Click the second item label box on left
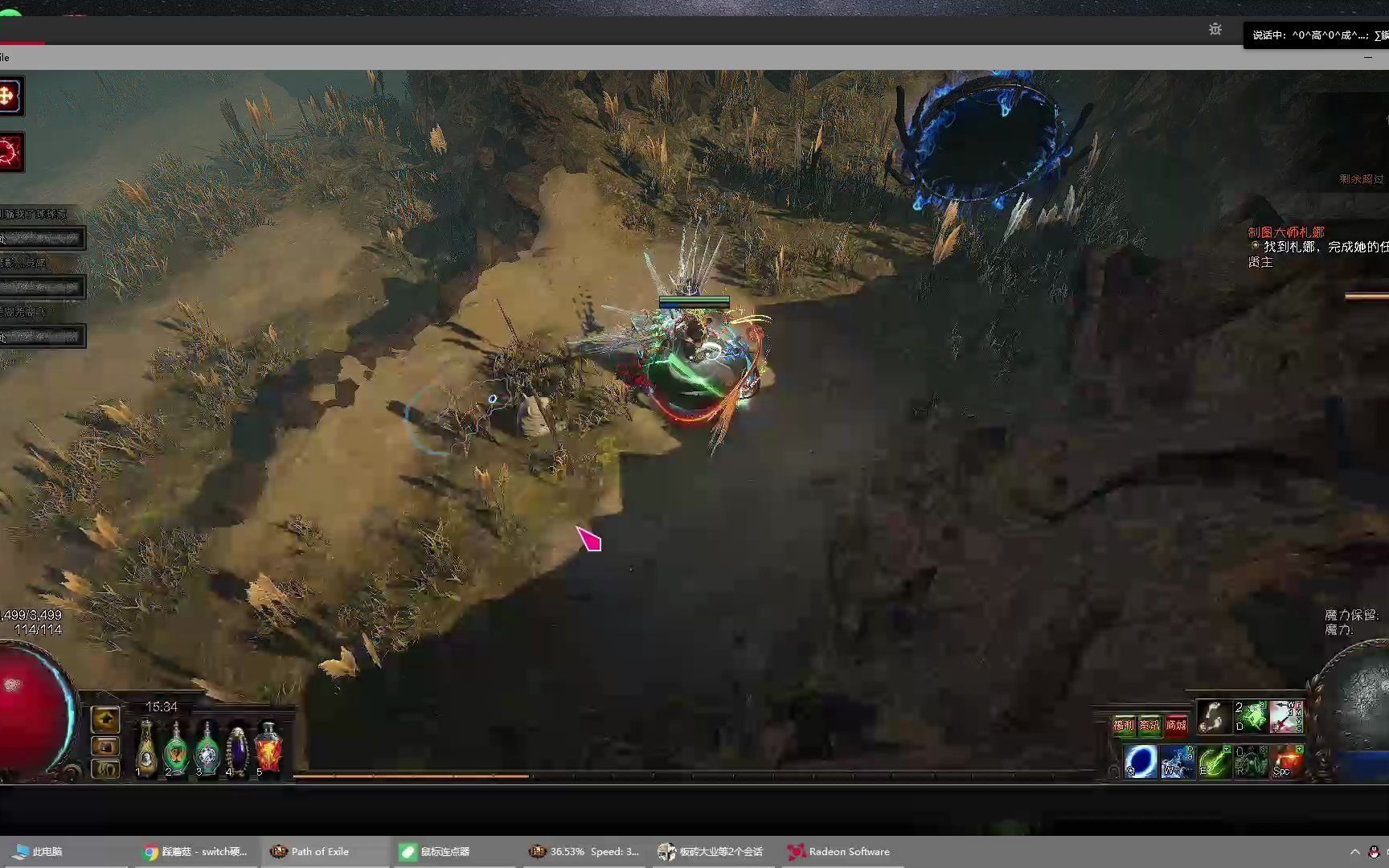Screen dimensions: 1389x868 43,287
